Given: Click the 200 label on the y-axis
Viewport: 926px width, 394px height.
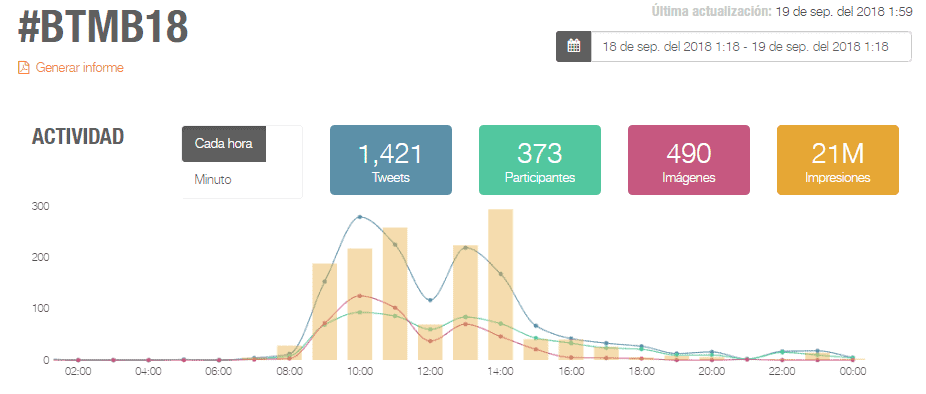Looking at the screenshot, I should [x=41, y=258].
